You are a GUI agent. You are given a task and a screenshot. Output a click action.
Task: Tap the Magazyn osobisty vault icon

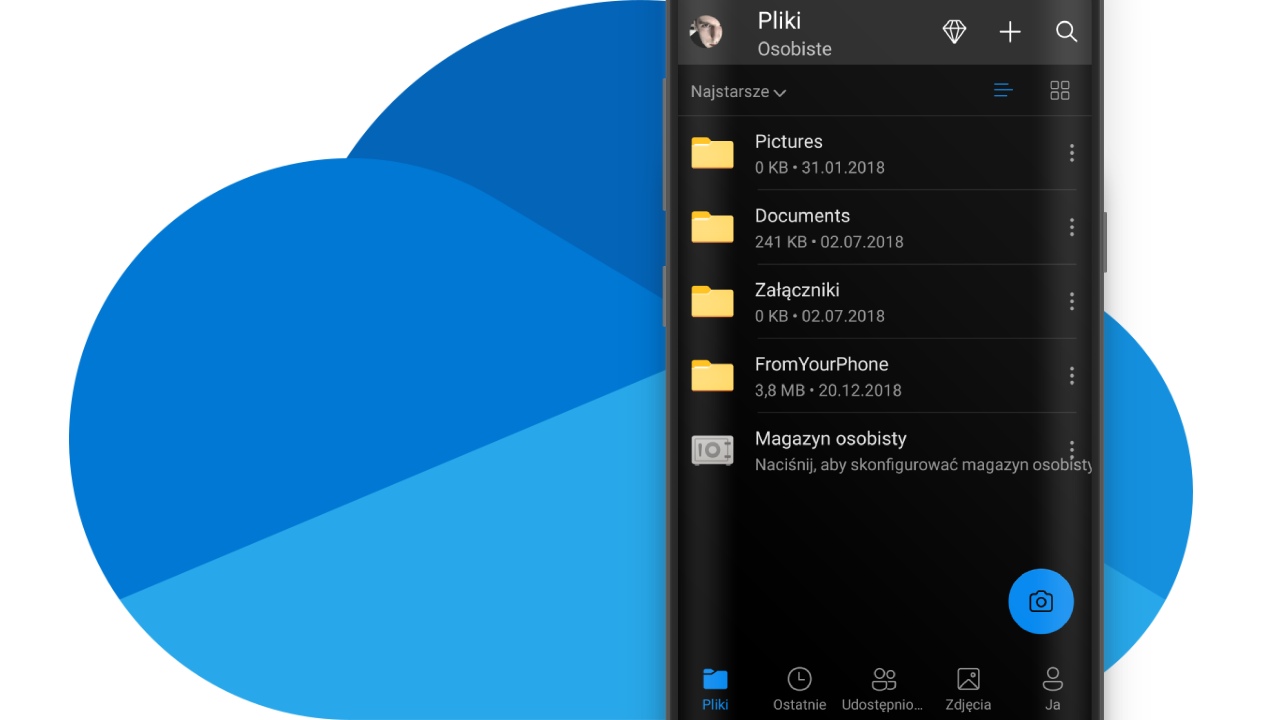tap(712, 450)
